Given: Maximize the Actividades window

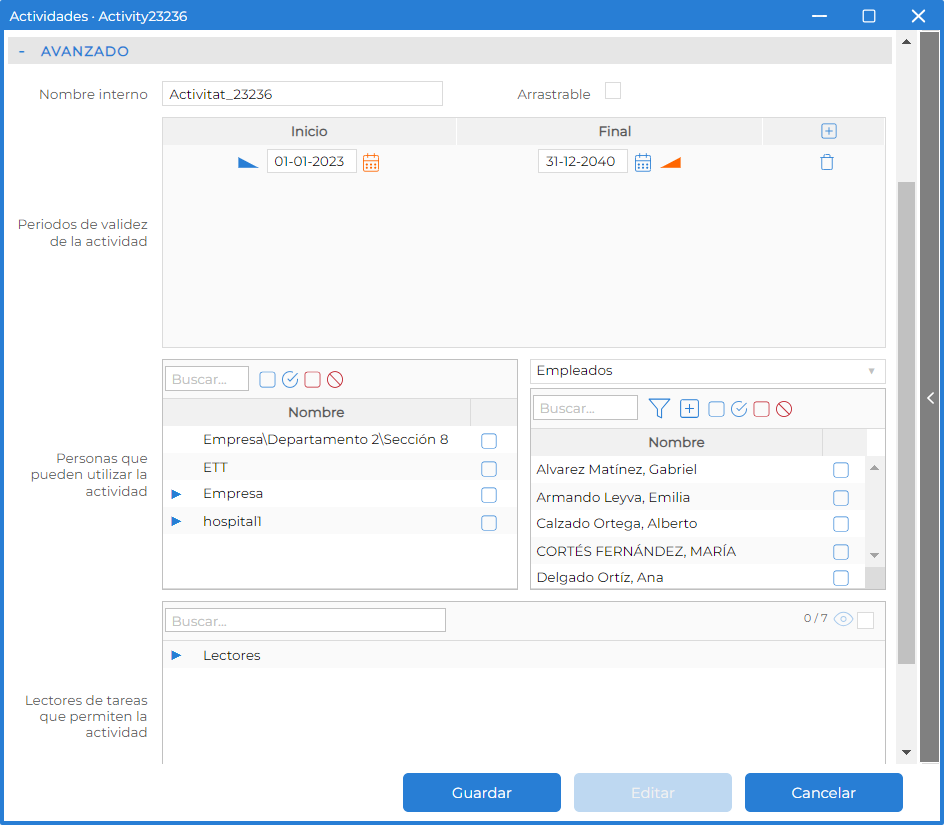Looking at the screenshot, I should click(x=869, y=16).
